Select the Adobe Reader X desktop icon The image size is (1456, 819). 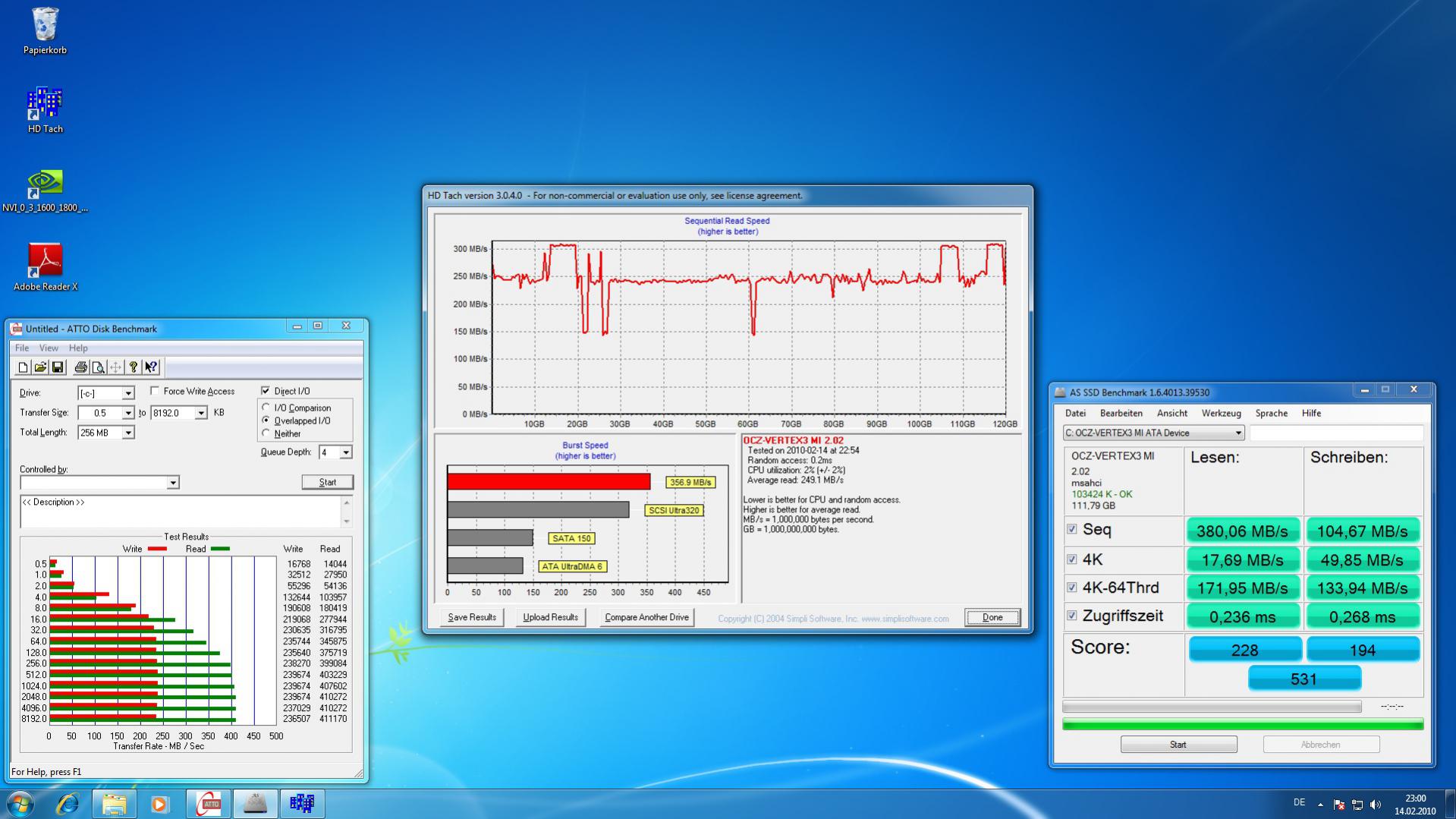coord(45,267)
